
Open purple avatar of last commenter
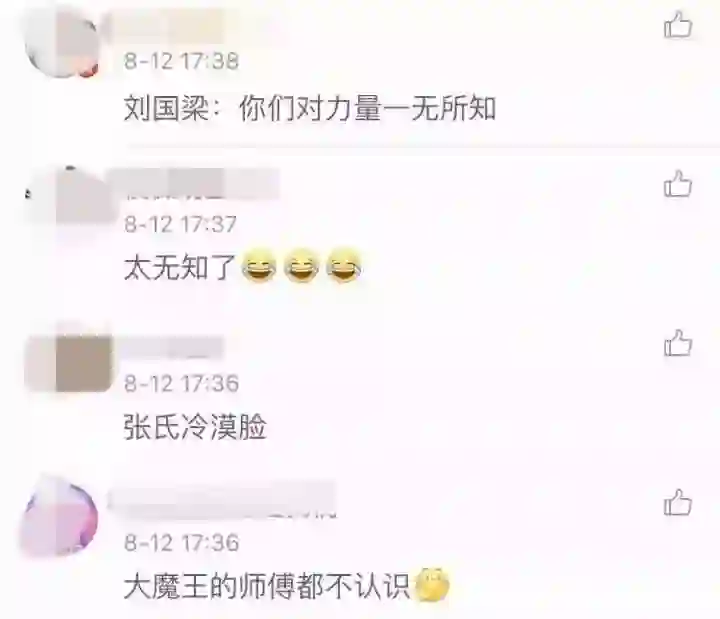(x=59, y=515)
